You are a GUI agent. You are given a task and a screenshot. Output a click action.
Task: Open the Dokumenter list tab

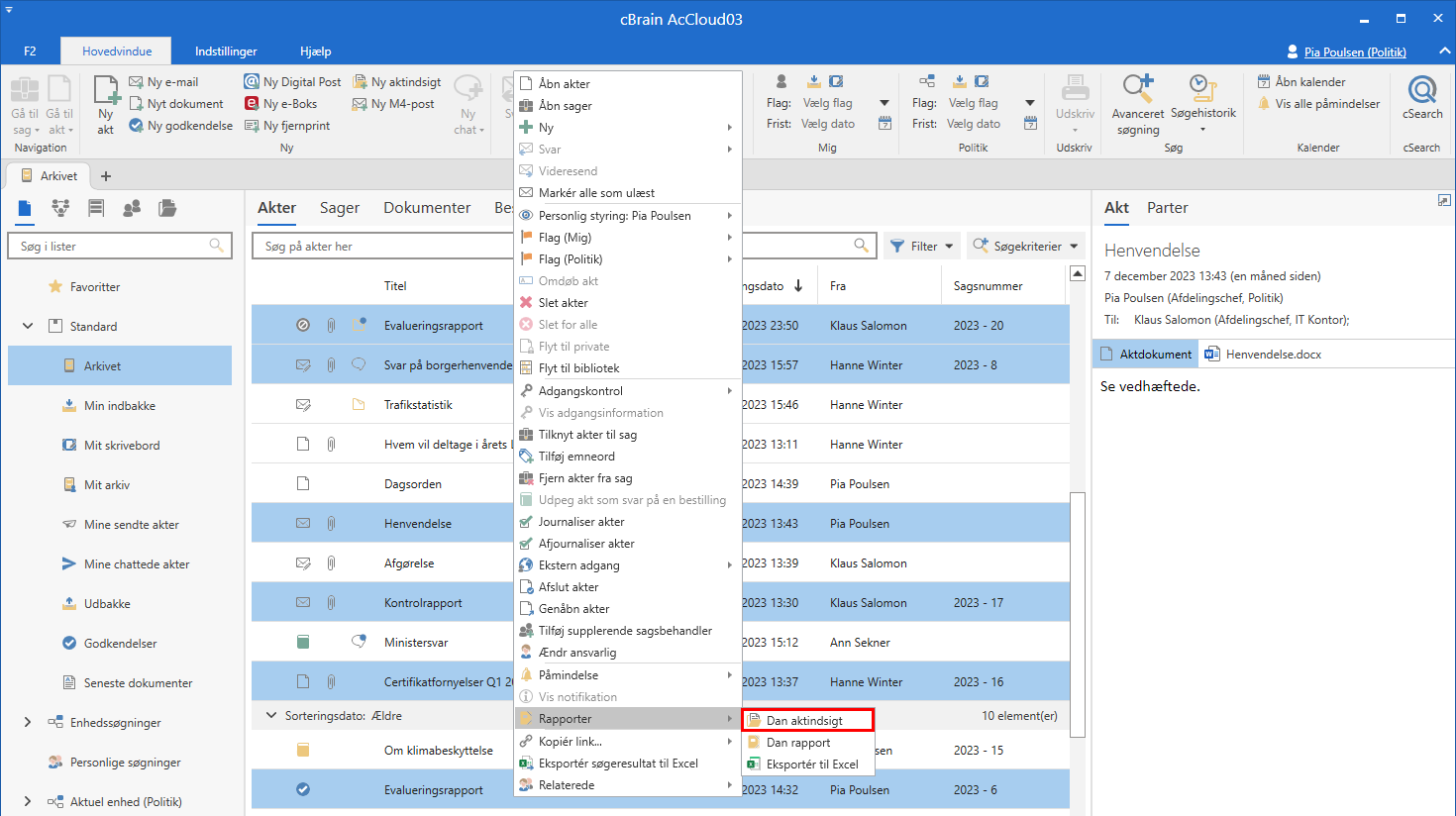(427, 208)
